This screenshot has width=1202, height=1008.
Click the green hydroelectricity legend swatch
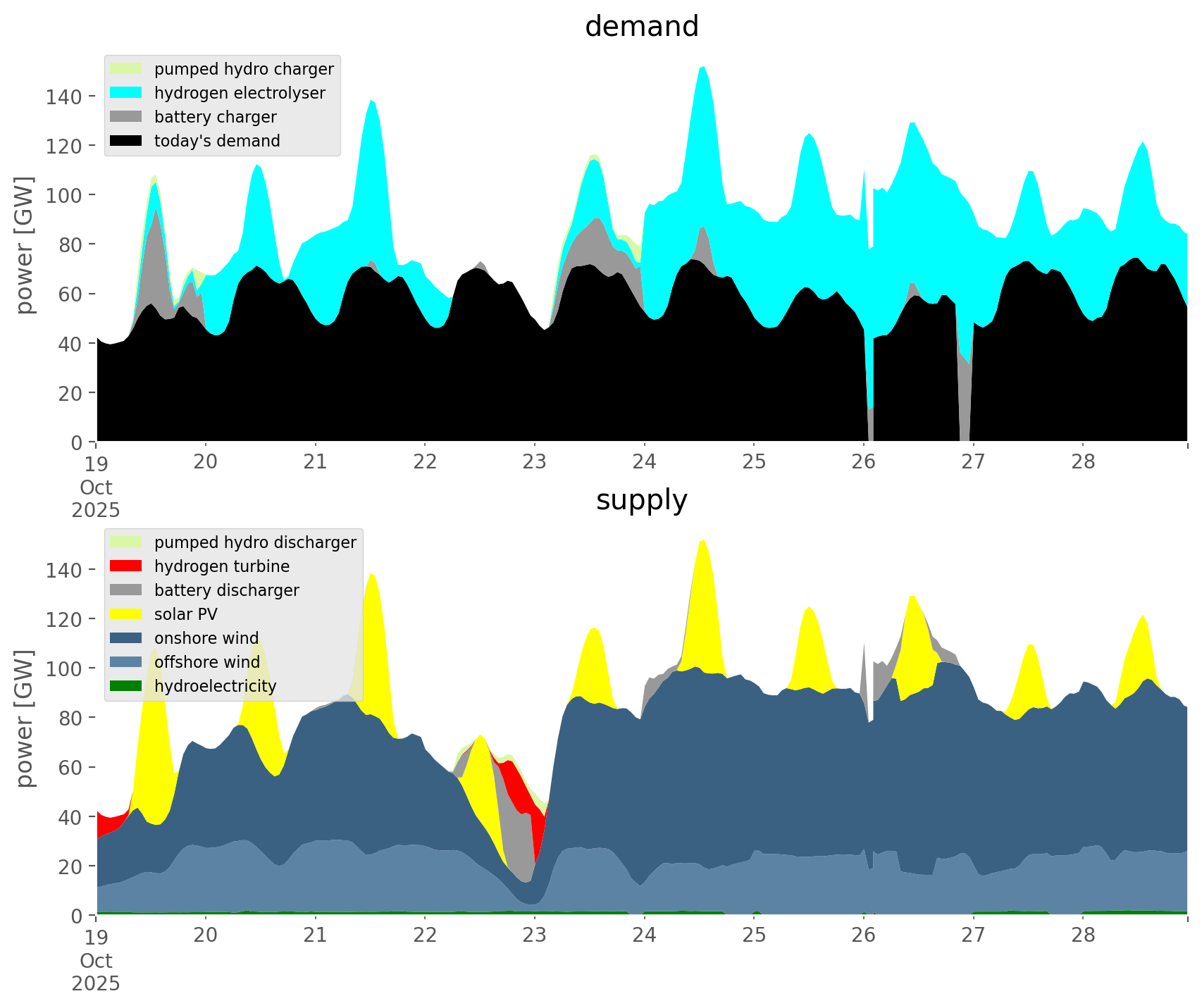(x=127, y=686)
